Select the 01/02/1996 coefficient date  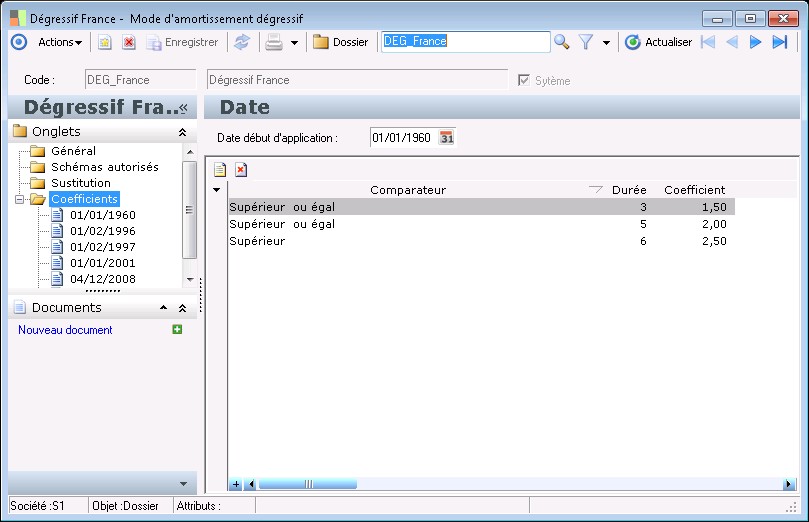pyautogui.click(x=102, y=231)
